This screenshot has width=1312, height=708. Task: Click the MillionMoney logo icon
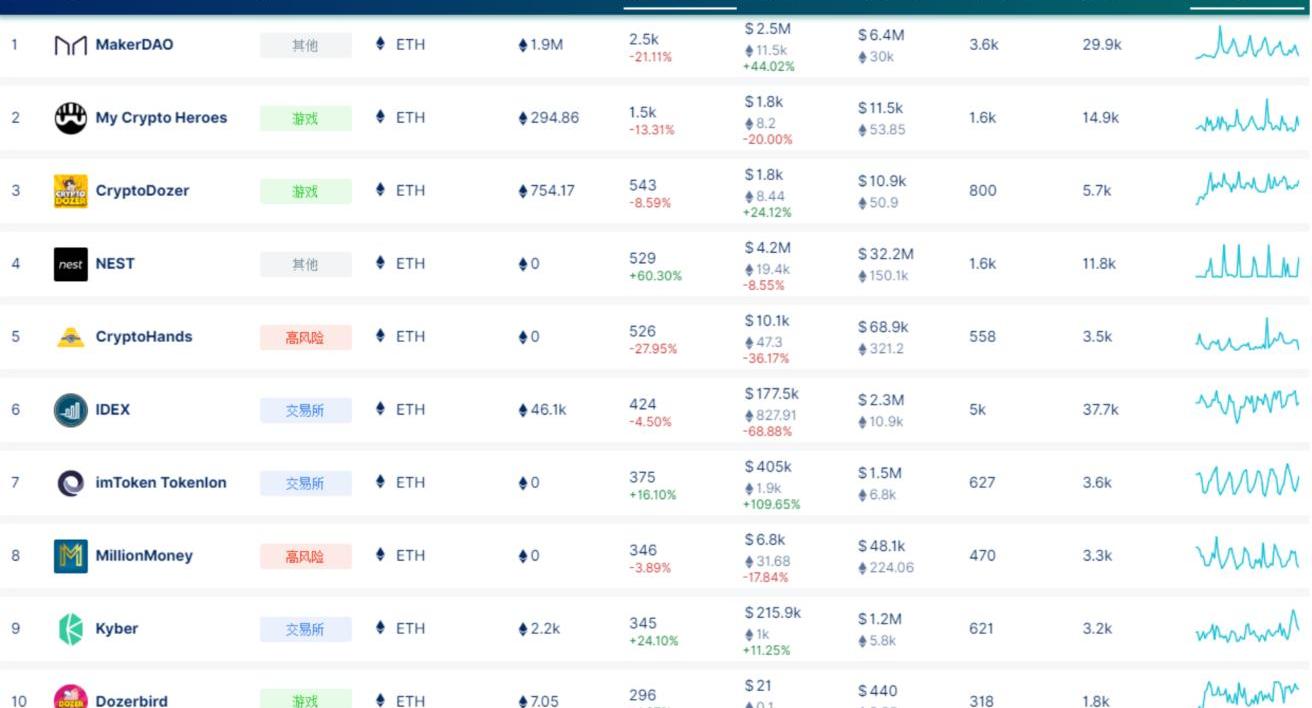(70, 556)
